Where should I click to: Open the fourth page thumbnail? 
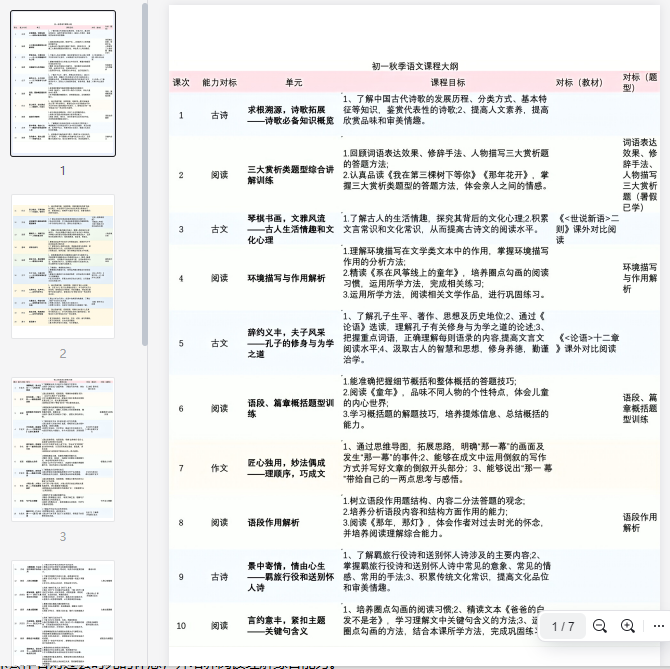point(63,613)
